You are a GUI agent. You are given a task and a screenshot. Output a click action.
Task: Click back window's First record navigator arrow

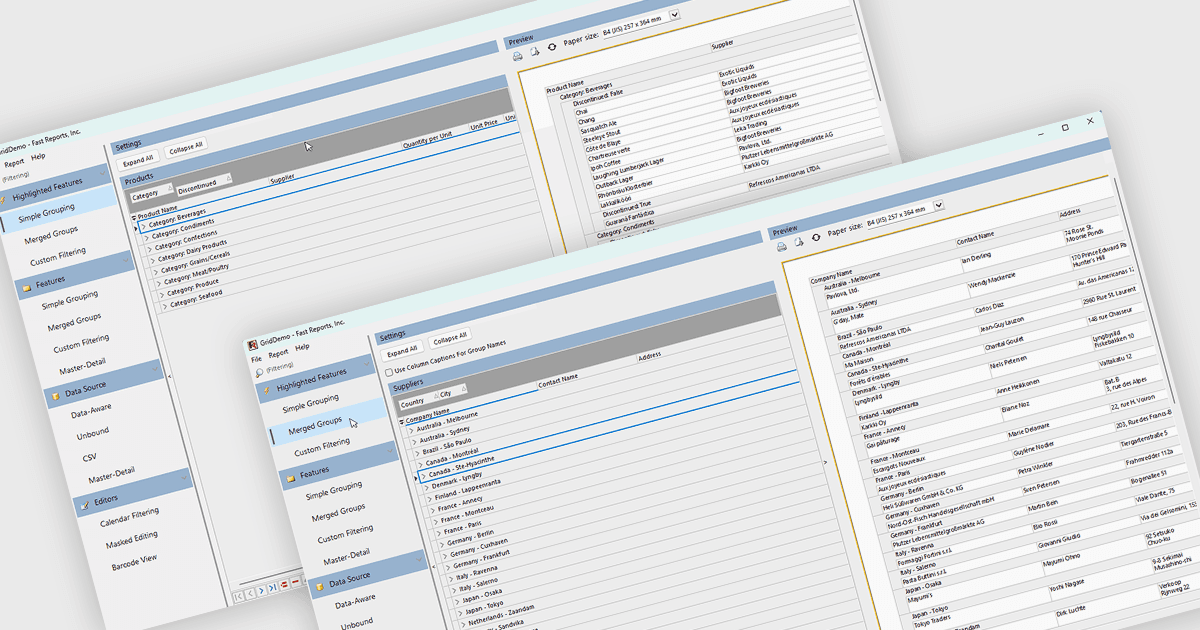point(239,597)
